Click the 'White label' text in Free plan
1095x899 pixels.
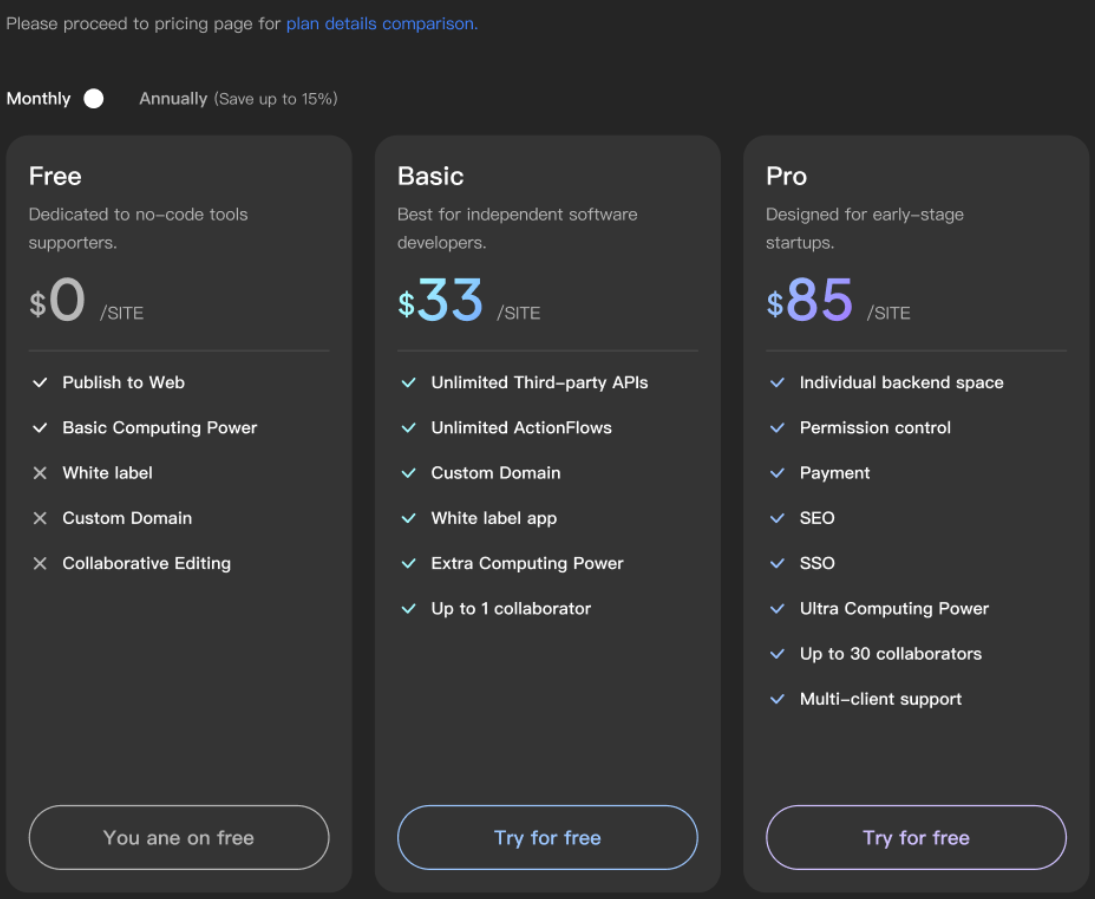click(x=108, y=473)
